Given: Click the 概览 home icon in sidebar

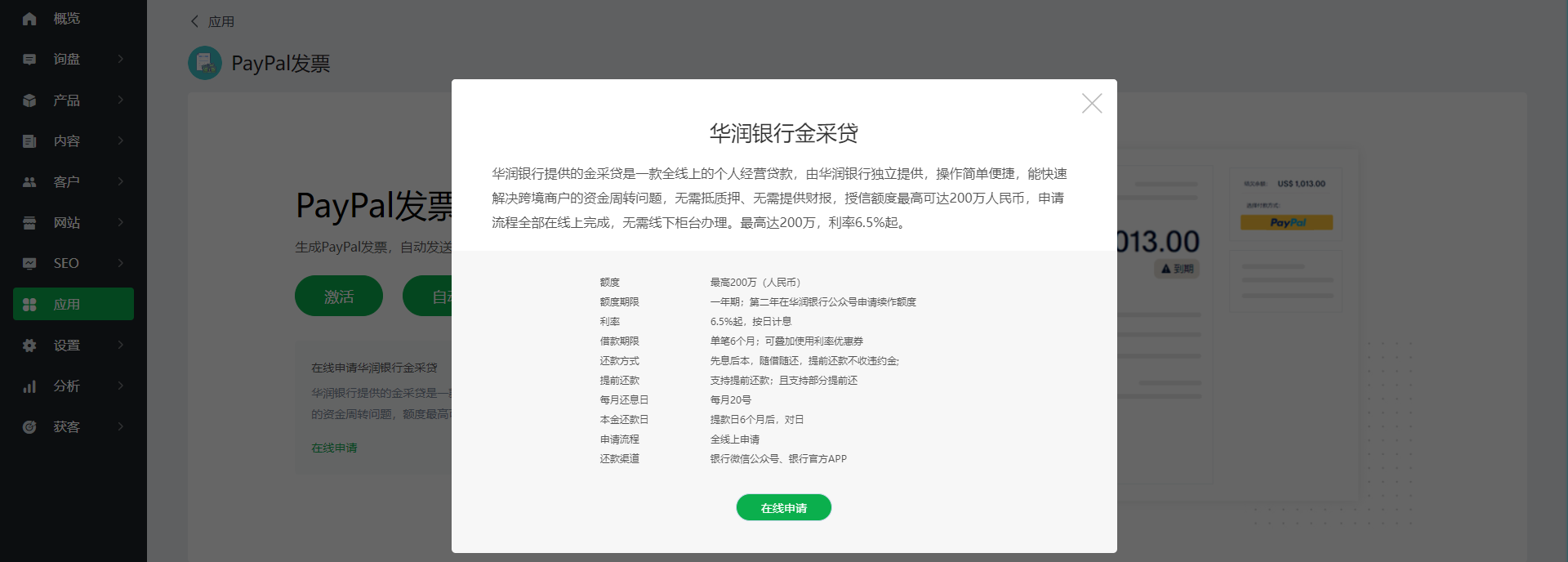Looking at the screenshot, I should (x=29, y=19).
